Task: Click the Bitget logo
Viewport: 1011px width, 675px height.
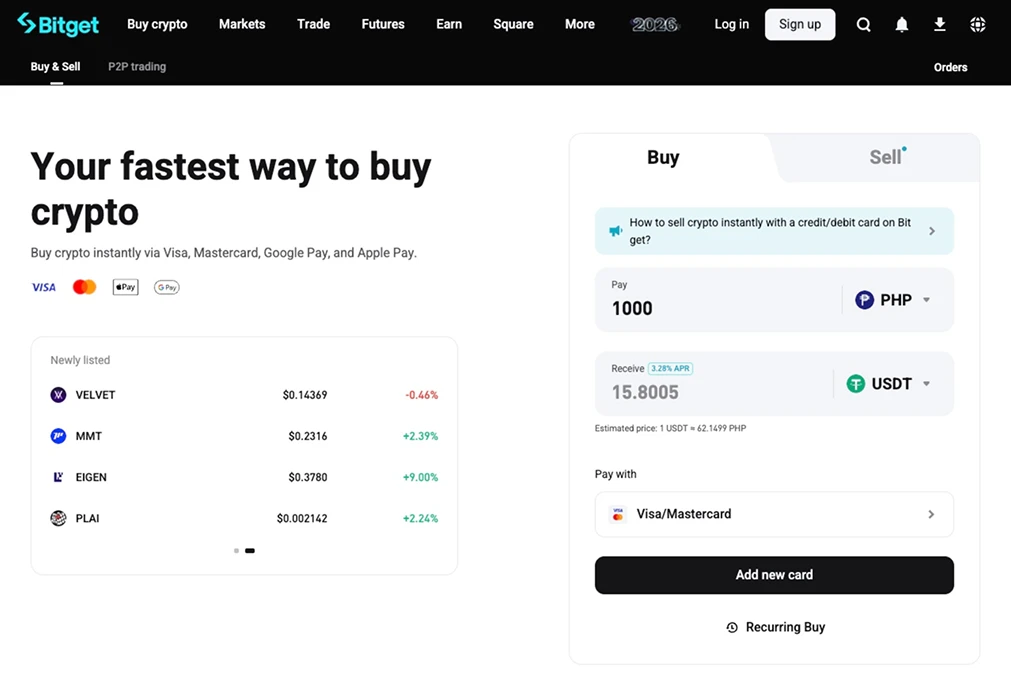Action: [x=58, y=24]
